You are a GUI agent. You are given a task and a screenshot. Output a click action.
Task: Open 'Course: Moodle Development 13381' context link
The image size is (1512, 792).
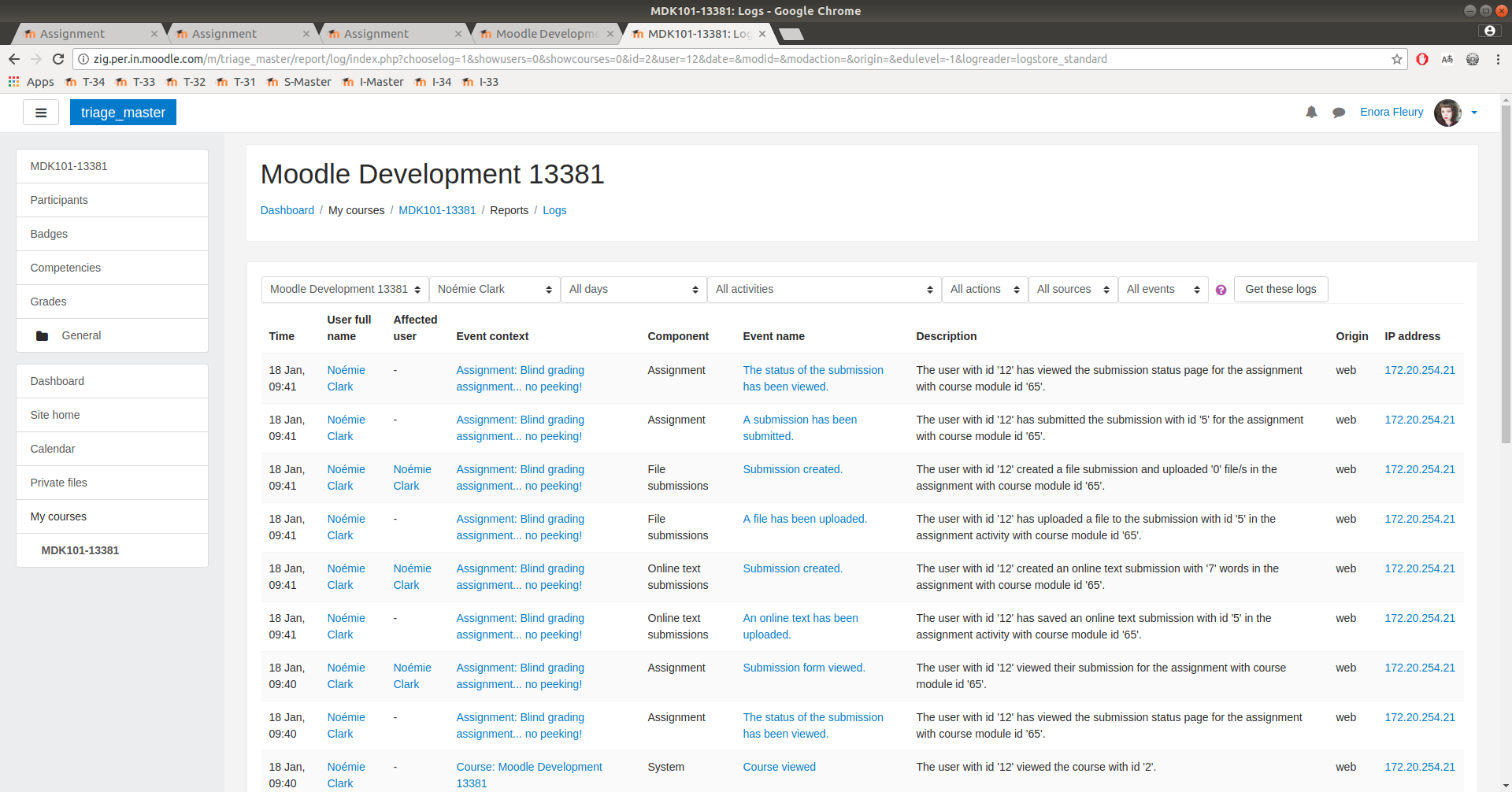pos(529,775)
